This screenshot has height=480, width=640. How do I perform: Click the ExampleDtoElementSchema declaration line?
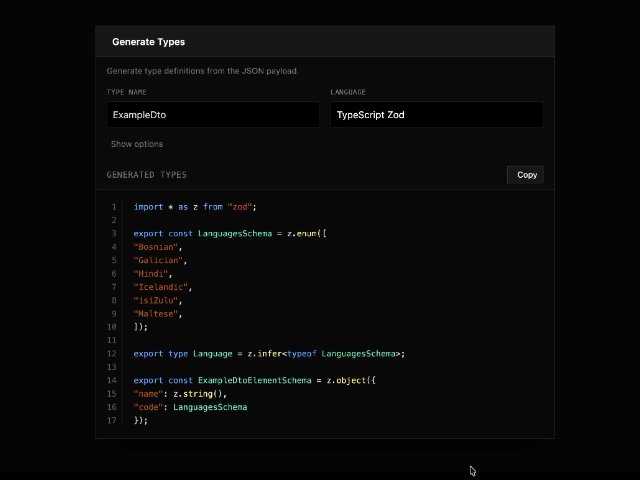(x=260, y=380)
